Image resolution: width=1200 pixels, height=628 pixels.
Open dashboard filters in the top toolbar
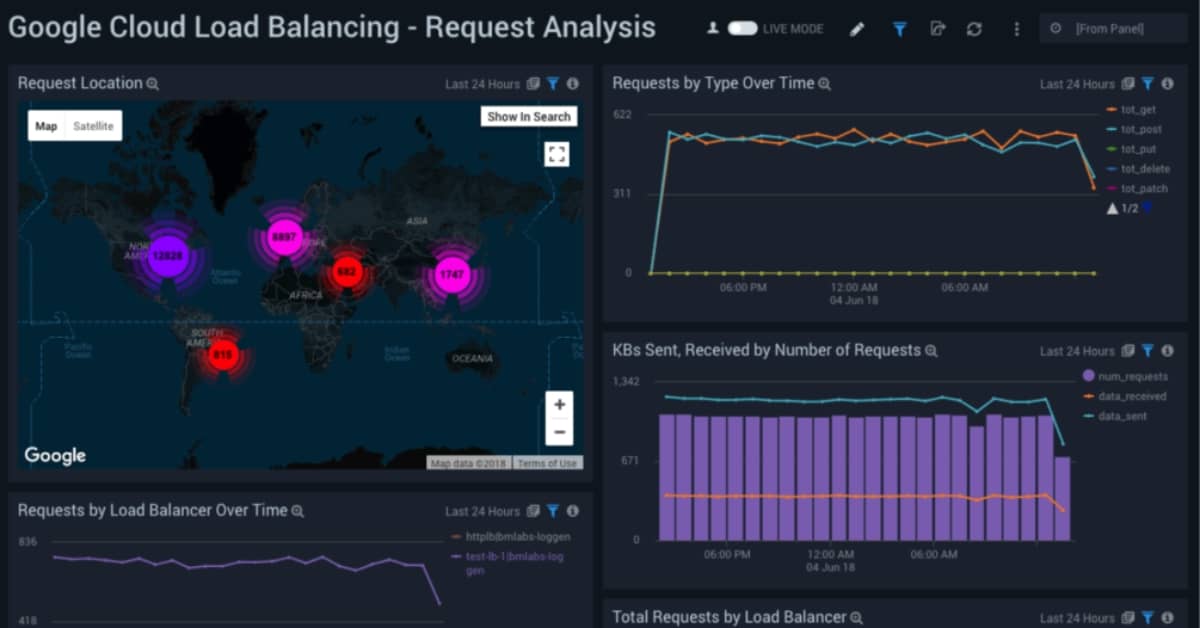click(x=900, y=29)
